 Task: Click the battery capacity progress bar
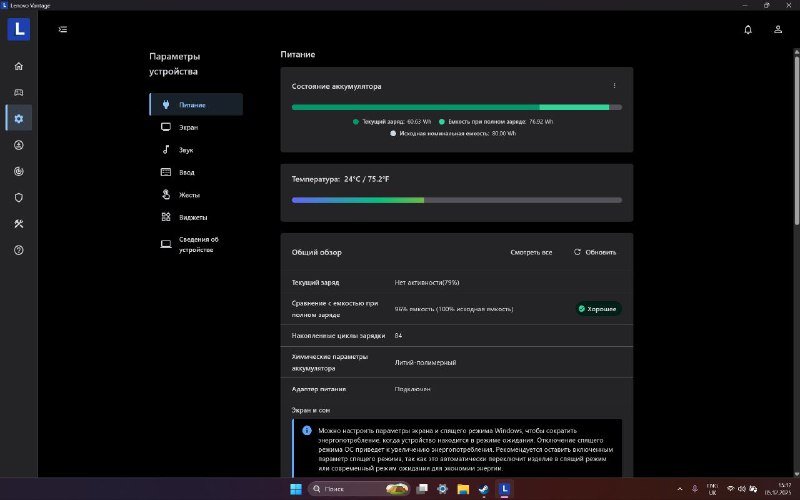point(457,107)
